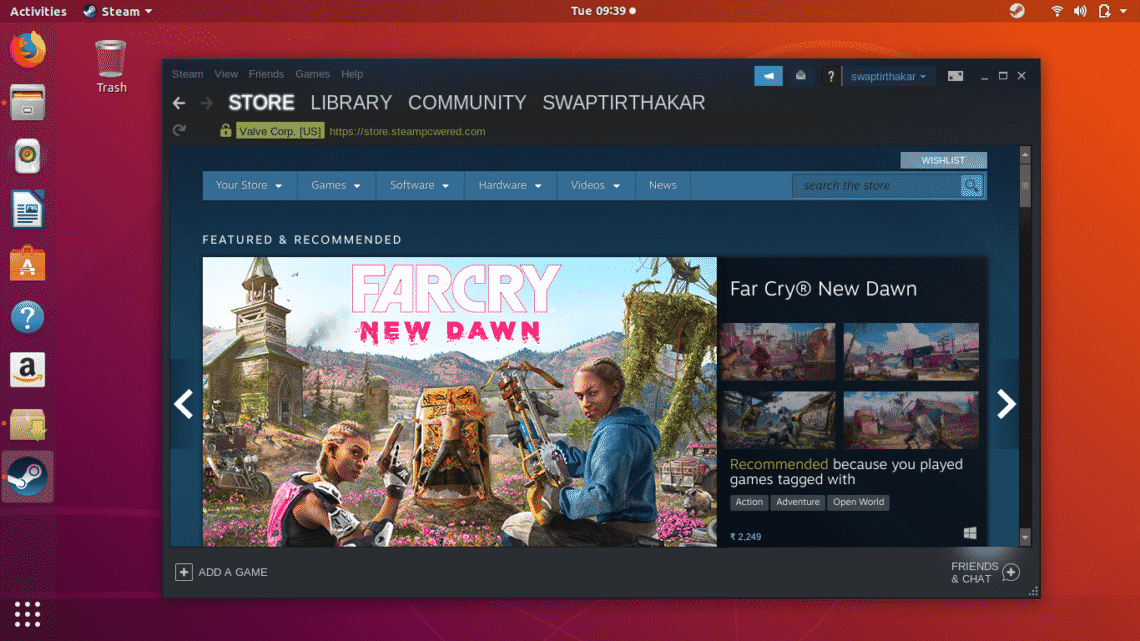Viewport: 1140px width, 641px height.
Task: Click the store search magnifier icon
Action: click(972, 185)
